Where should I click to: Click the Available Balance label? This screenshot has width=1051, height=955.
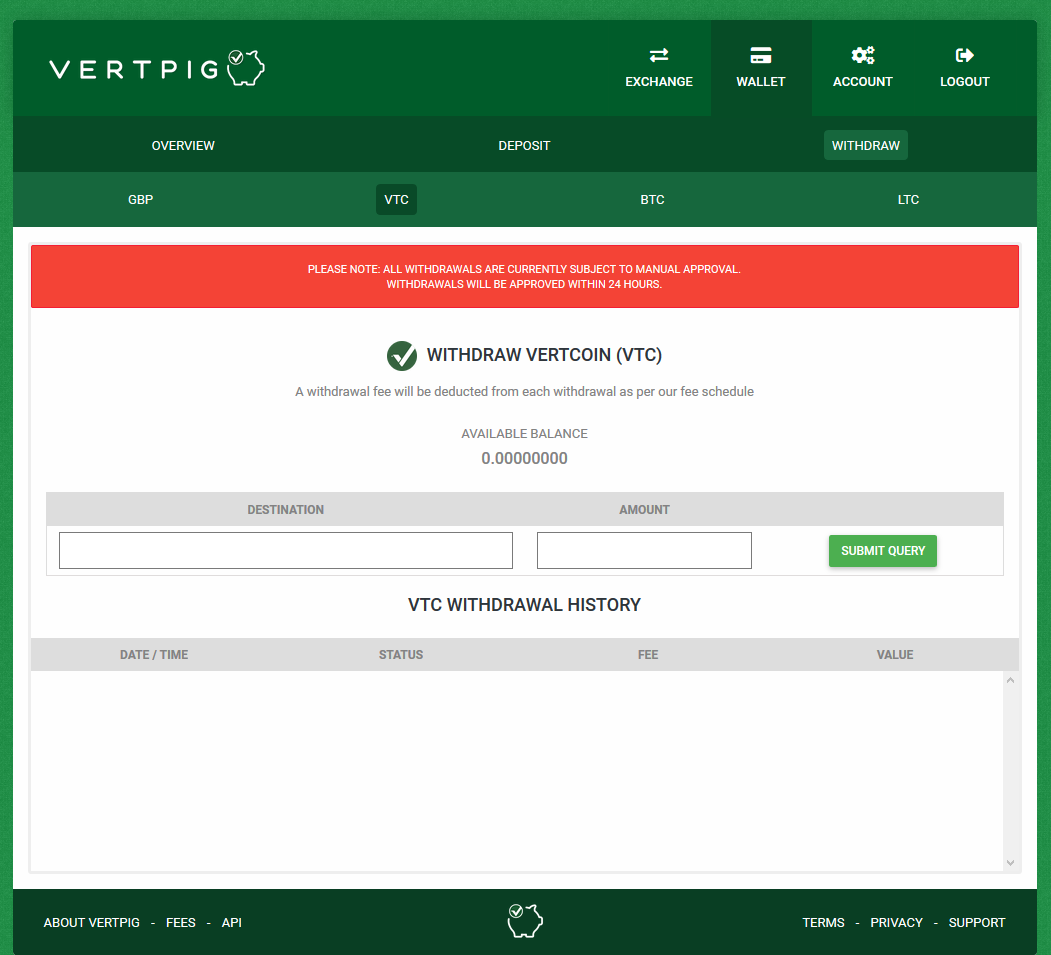pos(524,434)
